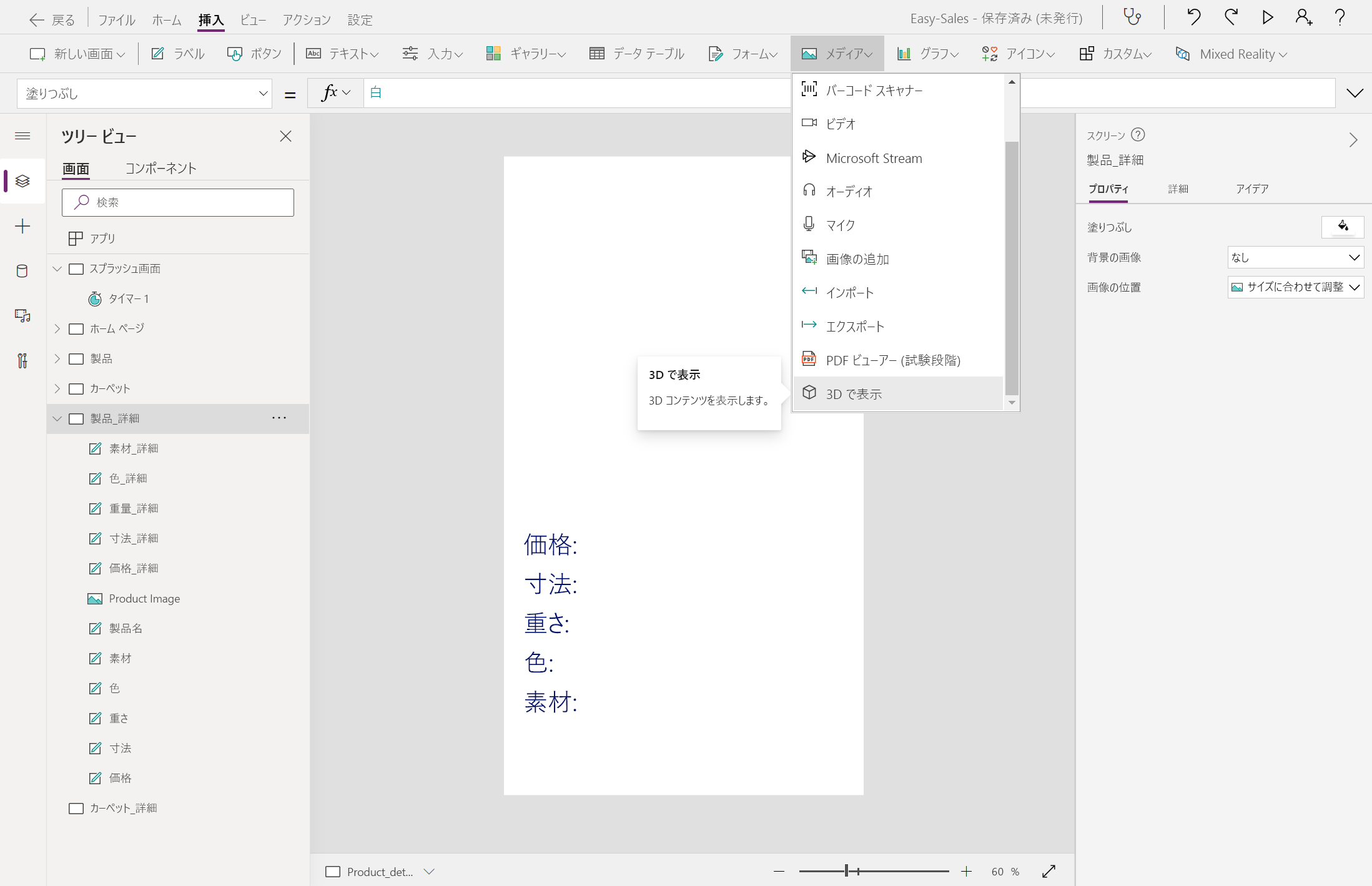Open the Help question mark
Screen dimensions: 1372x886
pos(1340,17)
